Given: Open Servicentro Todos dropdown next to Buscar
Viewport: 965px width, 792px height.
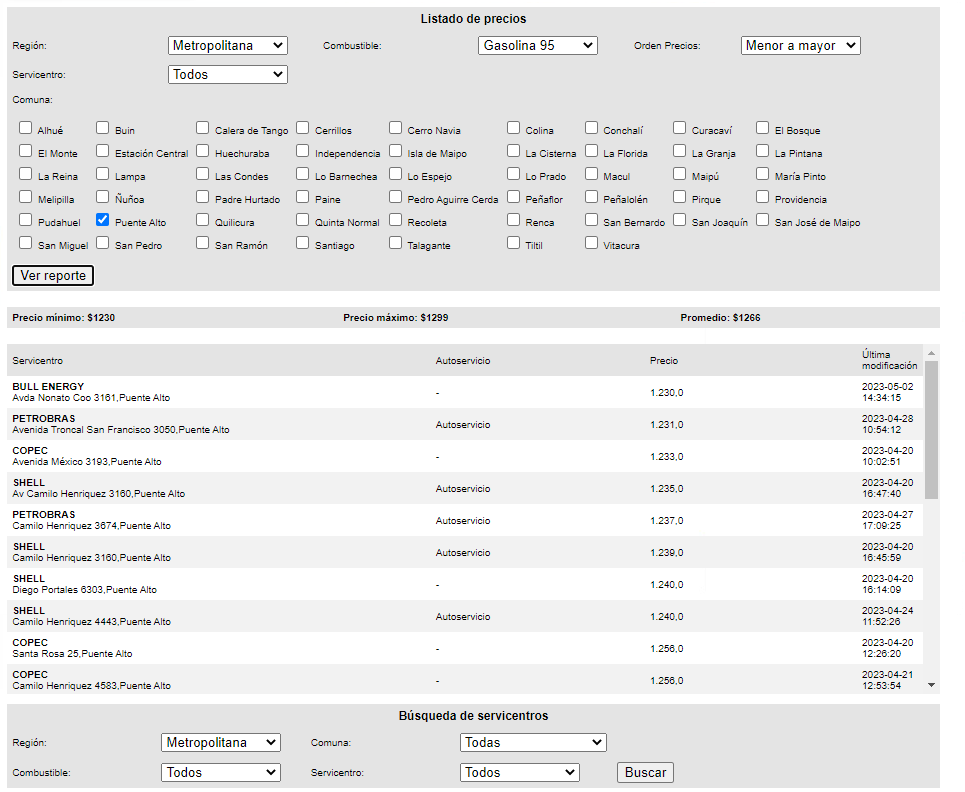Looking at the screenshot, I should coord(519,772).
